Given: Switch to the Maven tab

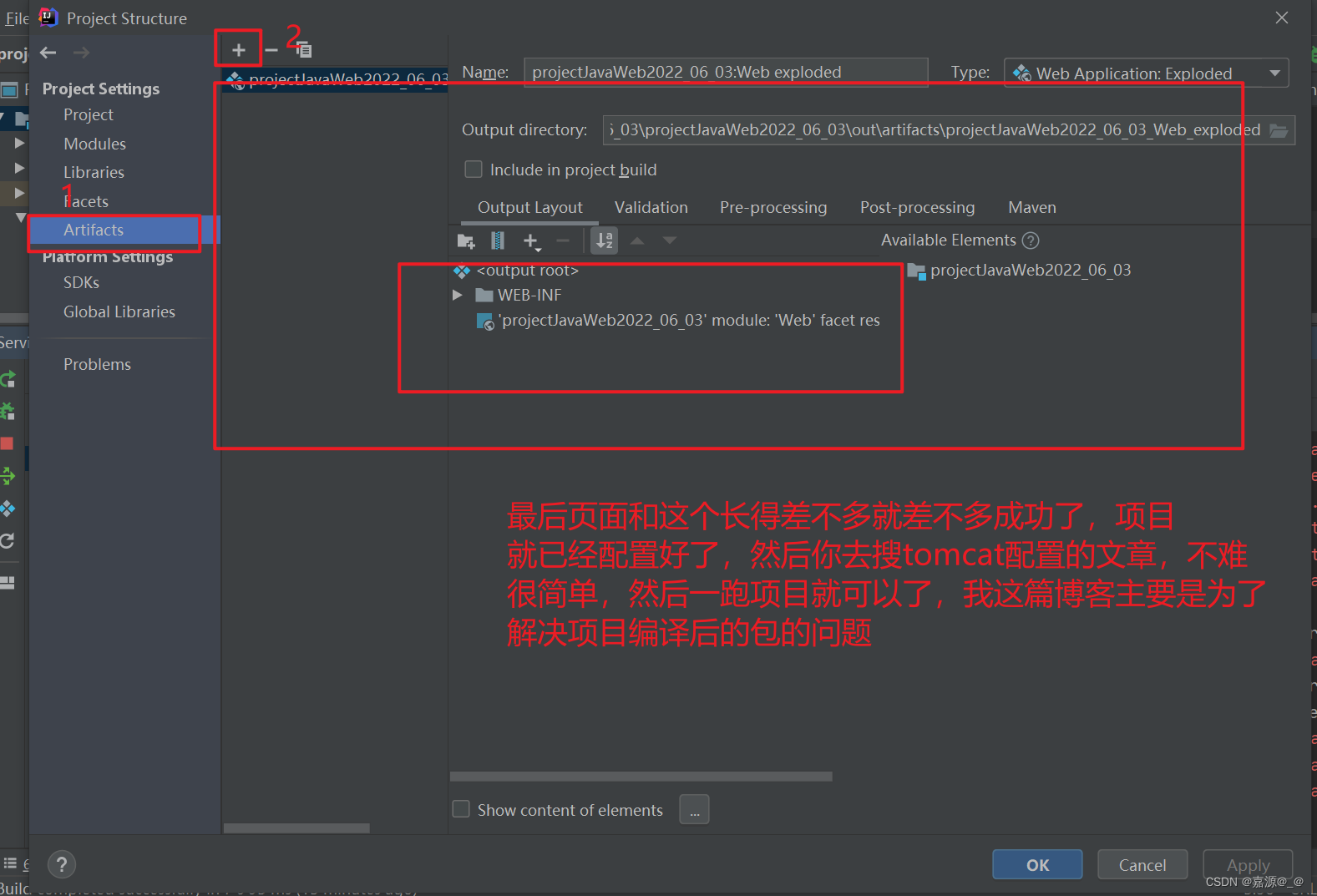Looking at the screenshot, I should [1032, 207].
